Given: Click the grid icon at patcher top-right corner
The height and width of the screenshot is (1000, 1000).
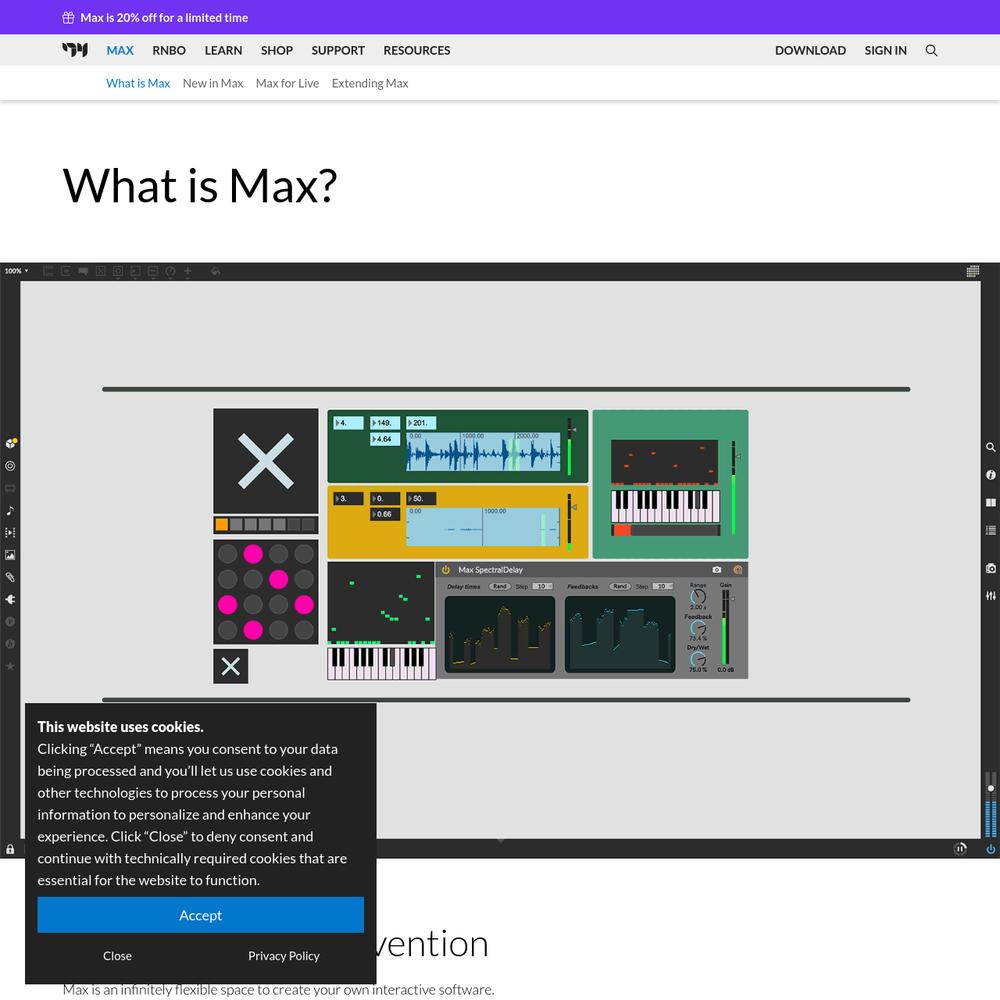Looking at the screenshot, I should click(x=973, y=272).
